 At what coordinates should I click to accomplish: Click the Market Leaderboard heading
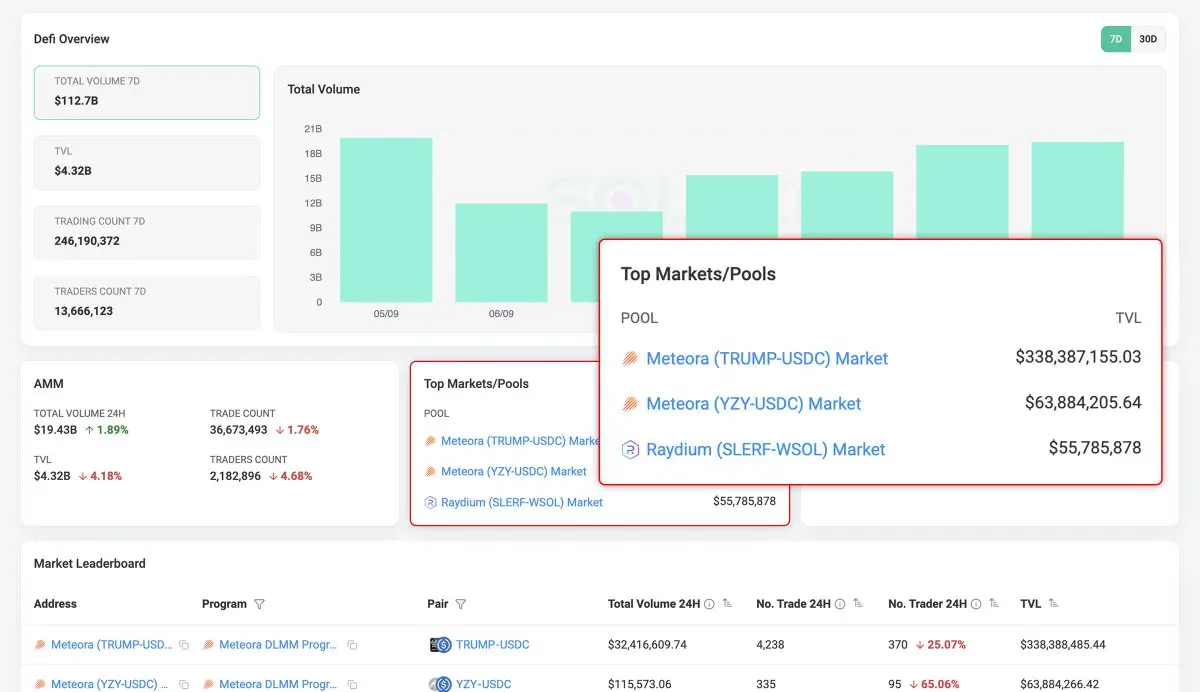(x=90, y=564)
